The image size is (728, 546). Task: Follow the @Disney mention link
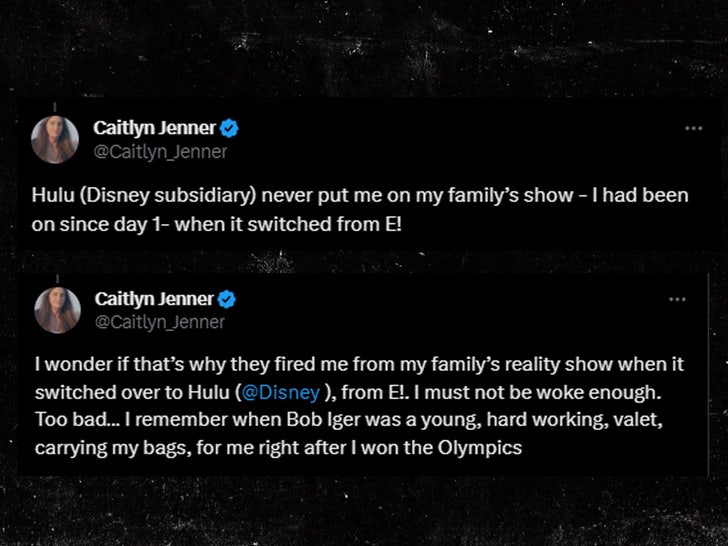(290, 390)
